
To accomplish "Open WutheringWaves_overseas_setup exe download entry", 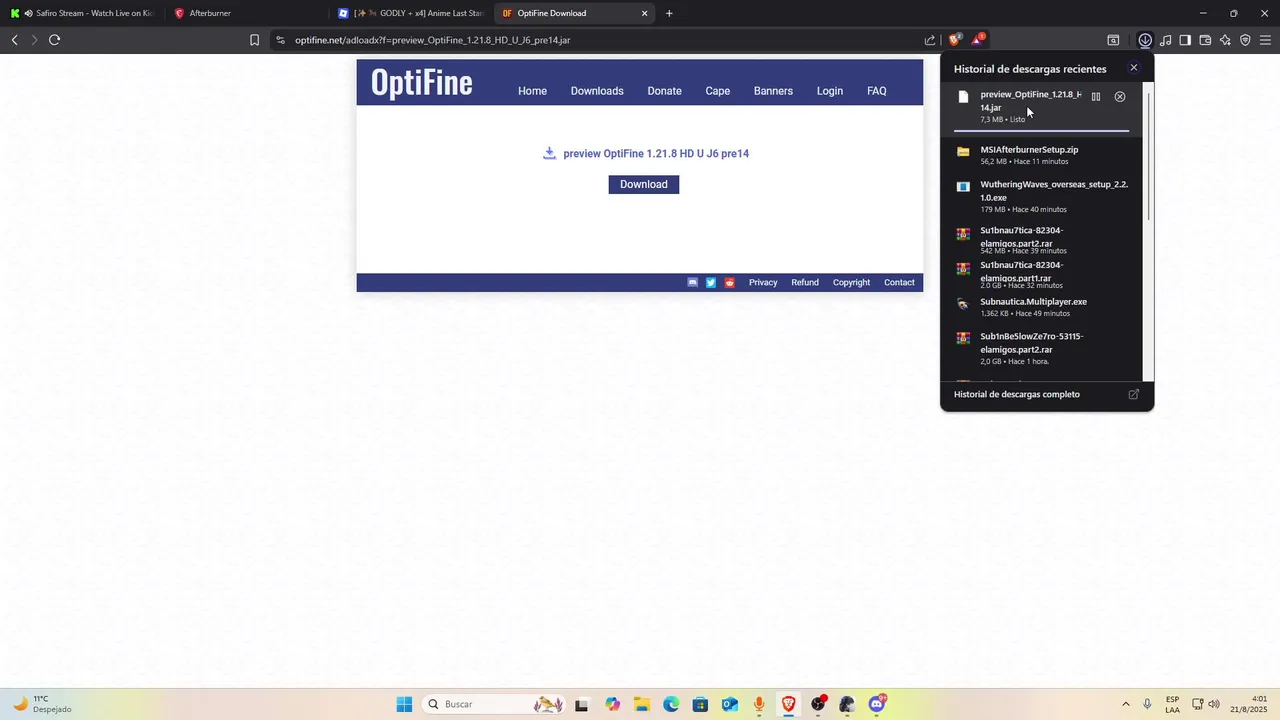I will click(1042, 196).
